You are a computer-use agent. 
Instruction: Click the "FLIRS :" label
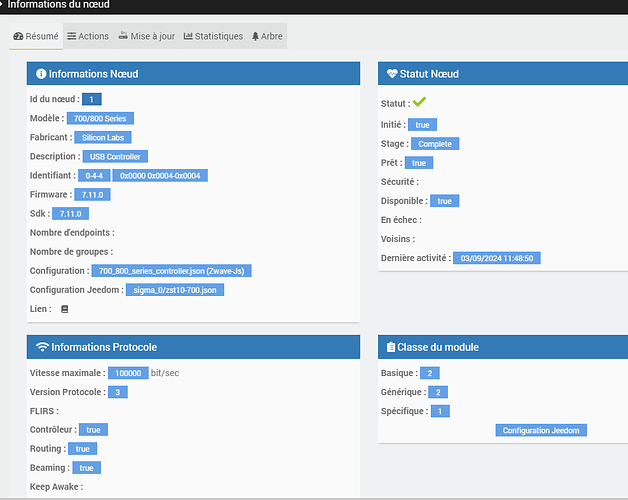coord(44,411)
